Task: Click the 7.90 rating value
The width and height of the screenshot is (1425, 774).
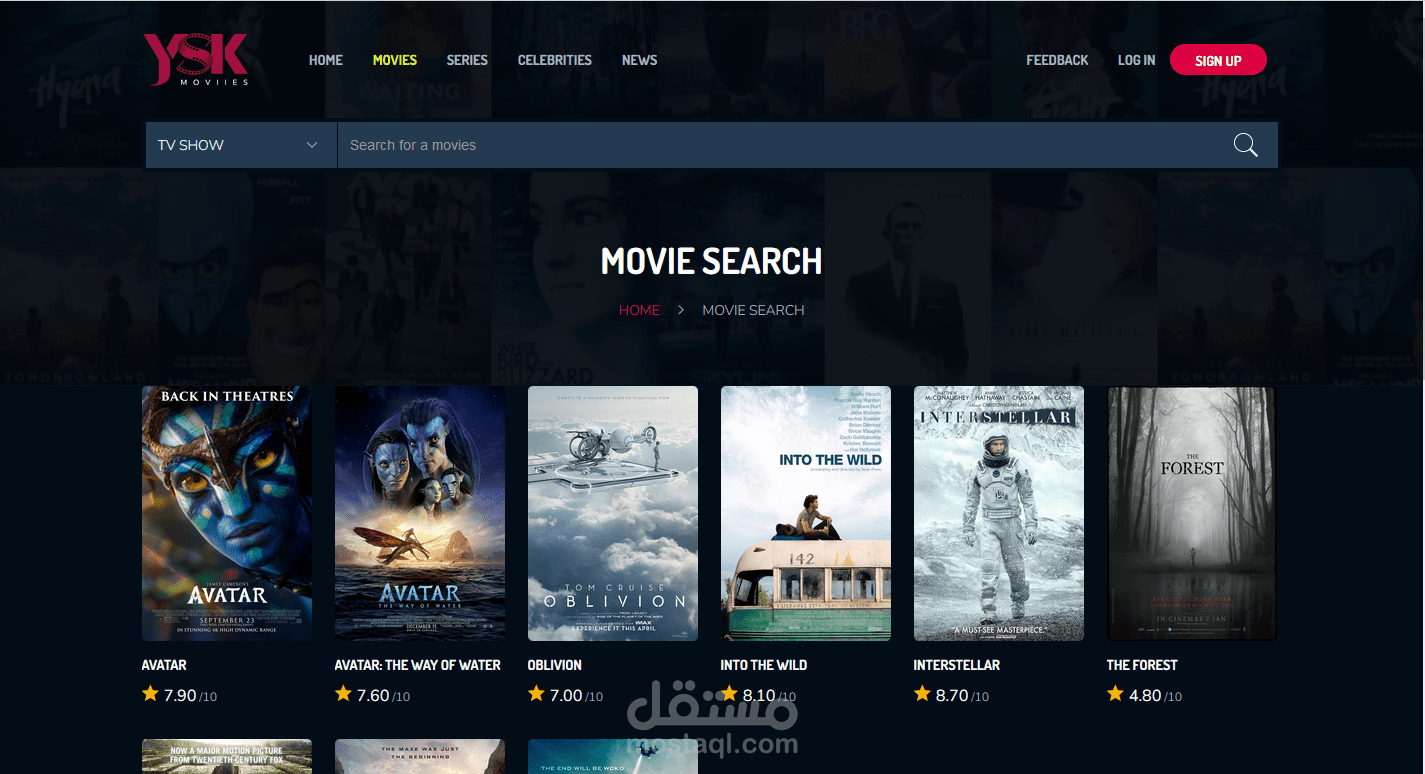Action: (x=180, y=695)
